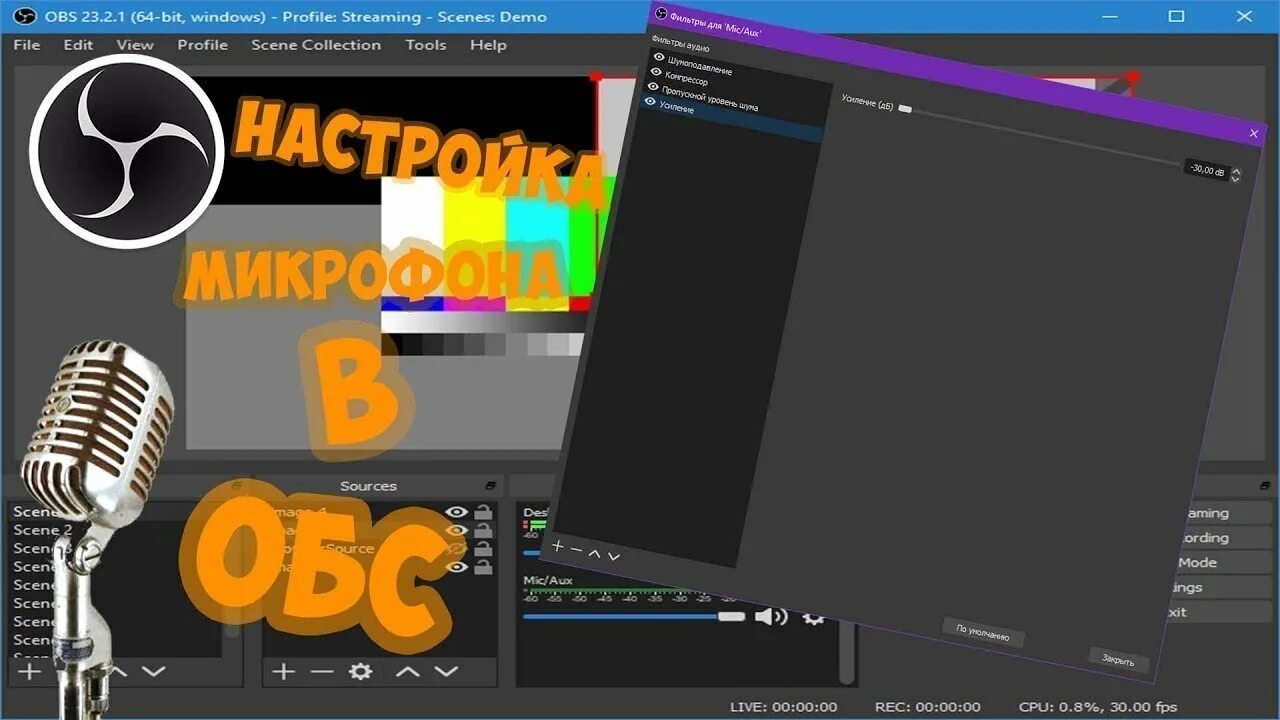Click the LIVE: 00:00:00 status text
The width and height of the screenshot is (1280, 720).
[x=783, y=707]
